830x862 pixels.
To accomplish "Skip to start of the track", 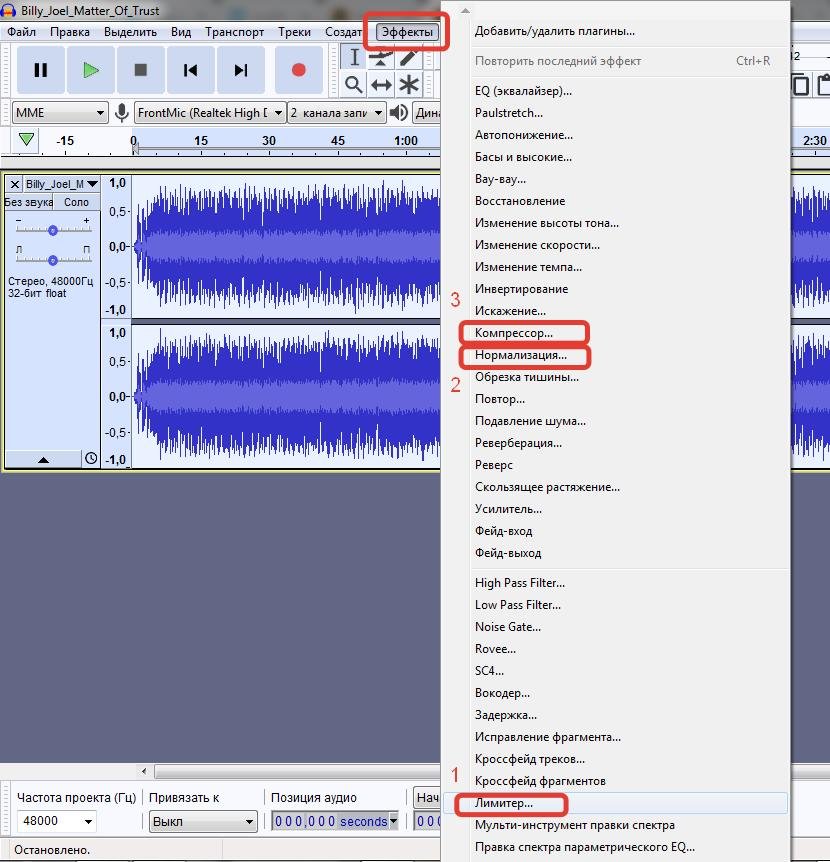I will (x=191, y=70).
